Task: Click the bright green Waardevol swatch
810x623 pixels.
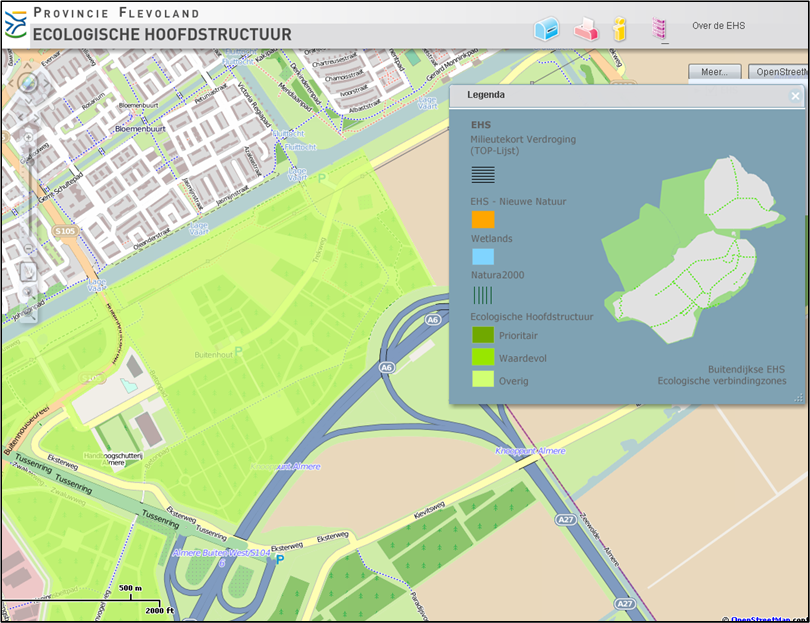Action: 483,357
